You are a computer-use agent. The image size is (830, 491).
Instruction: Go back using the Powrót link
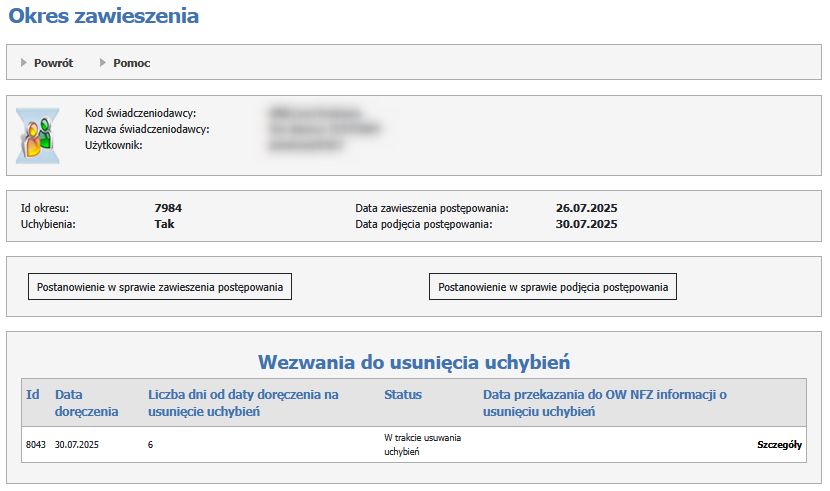53,63
